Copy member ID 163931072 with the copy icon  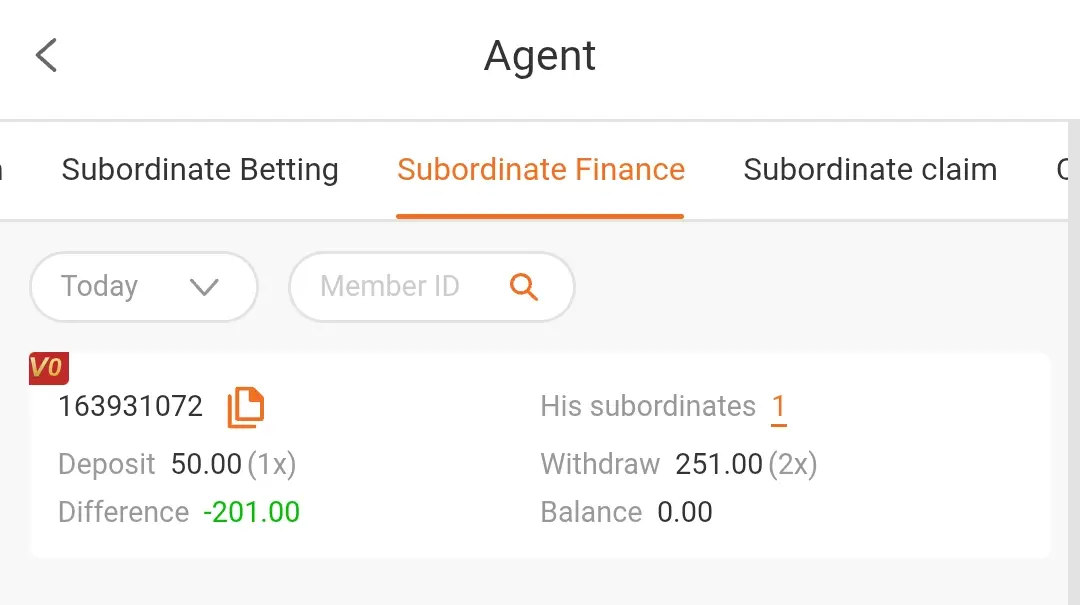point(246,407)
